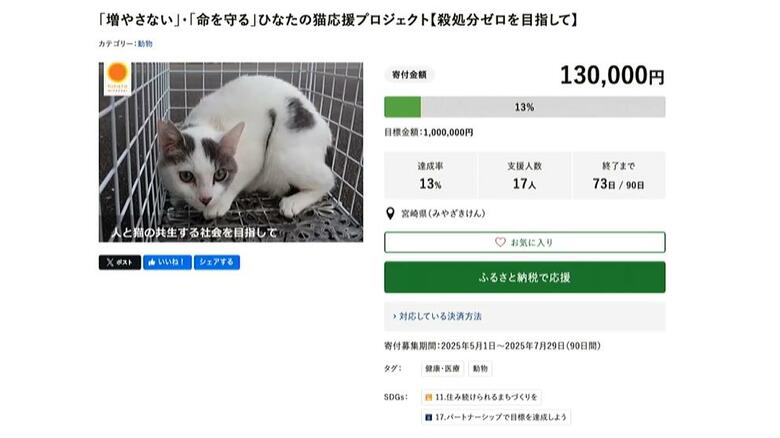Click the orange hinata logo on the photo
780x438 pixels.
coord(118,74)
